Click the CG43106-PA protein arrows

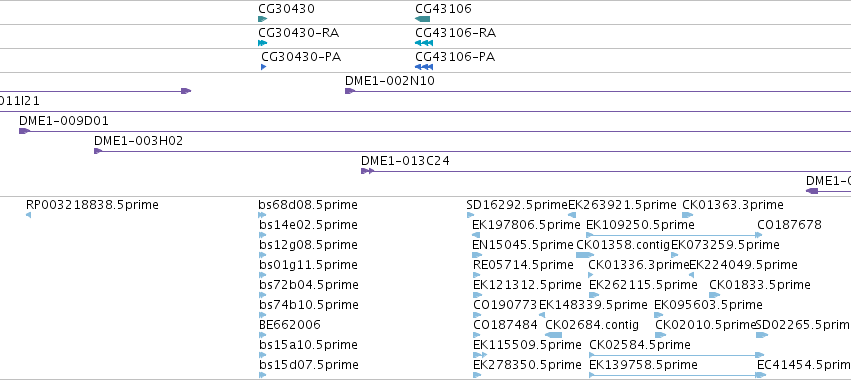click(423, 67)
